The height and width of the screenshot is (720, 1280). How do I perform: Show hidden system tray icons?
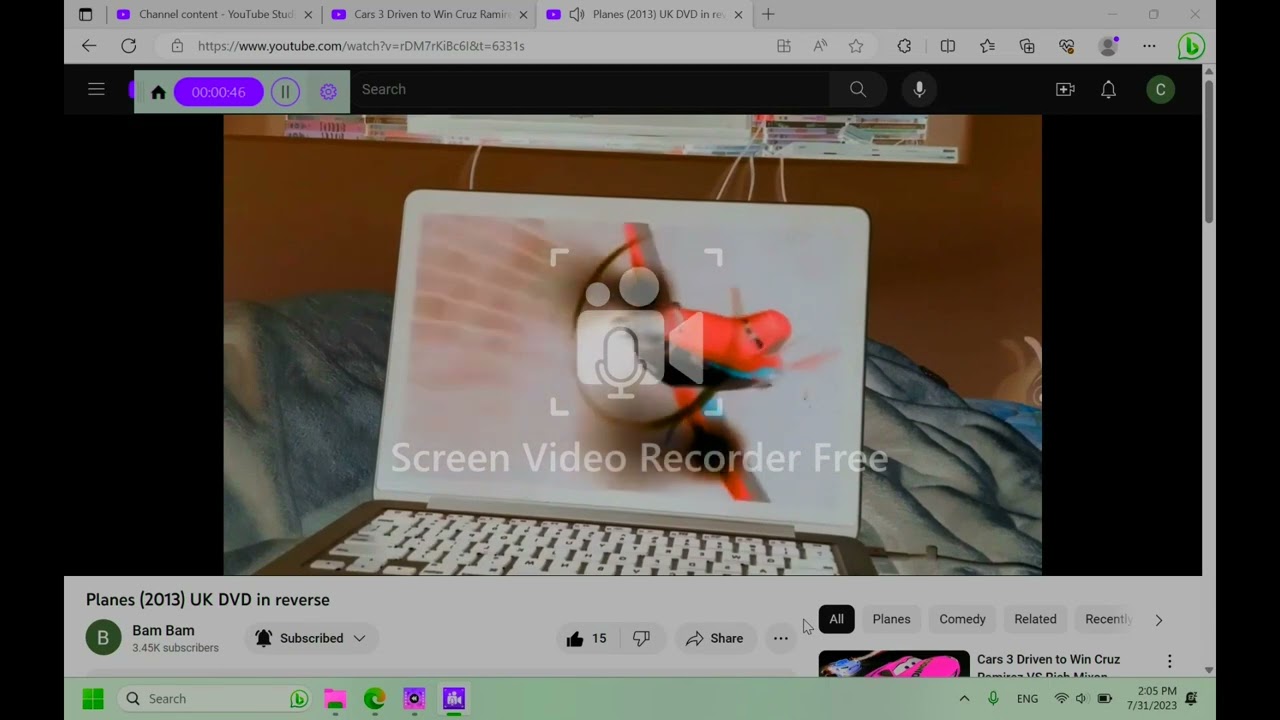point(964,699)
